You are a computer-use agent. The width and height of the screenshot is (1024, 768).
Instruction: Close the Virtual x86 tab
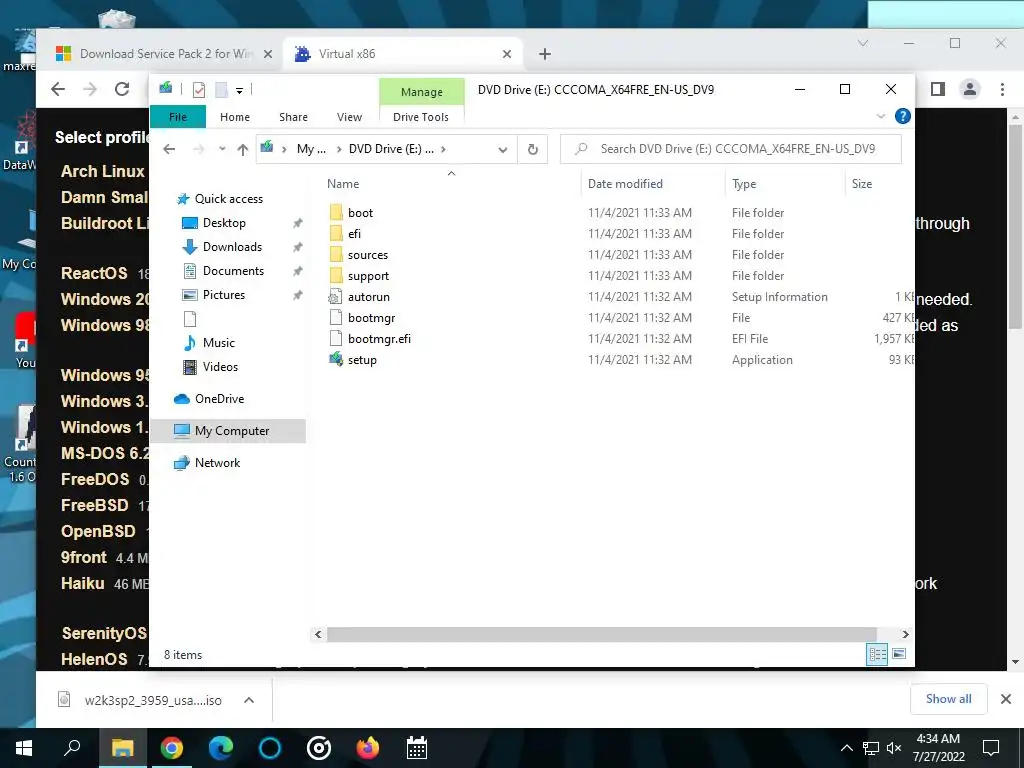(x=507, y=54)
